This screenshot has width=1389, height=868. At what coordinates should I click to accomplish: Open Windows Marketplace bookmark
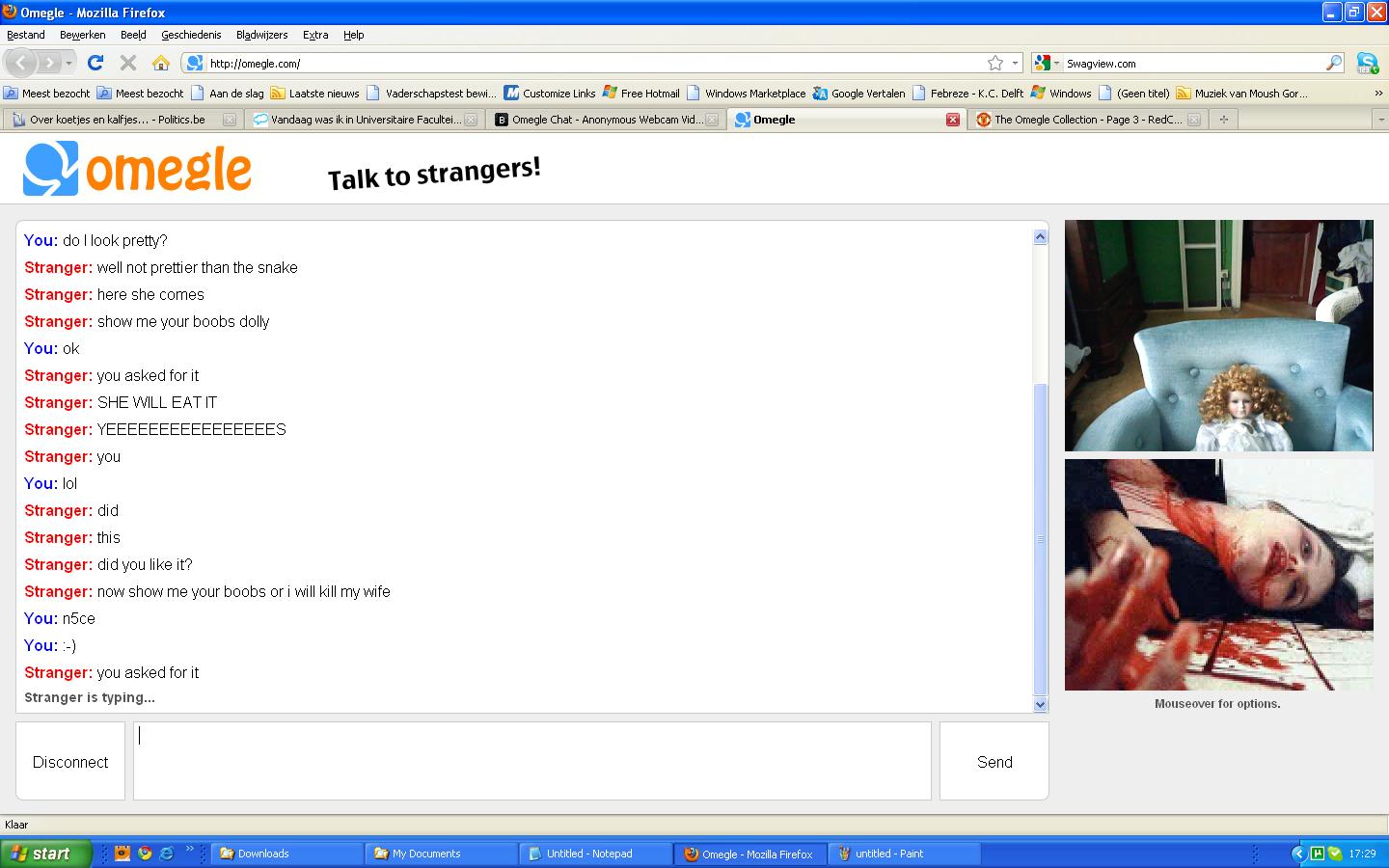(747, 94)
